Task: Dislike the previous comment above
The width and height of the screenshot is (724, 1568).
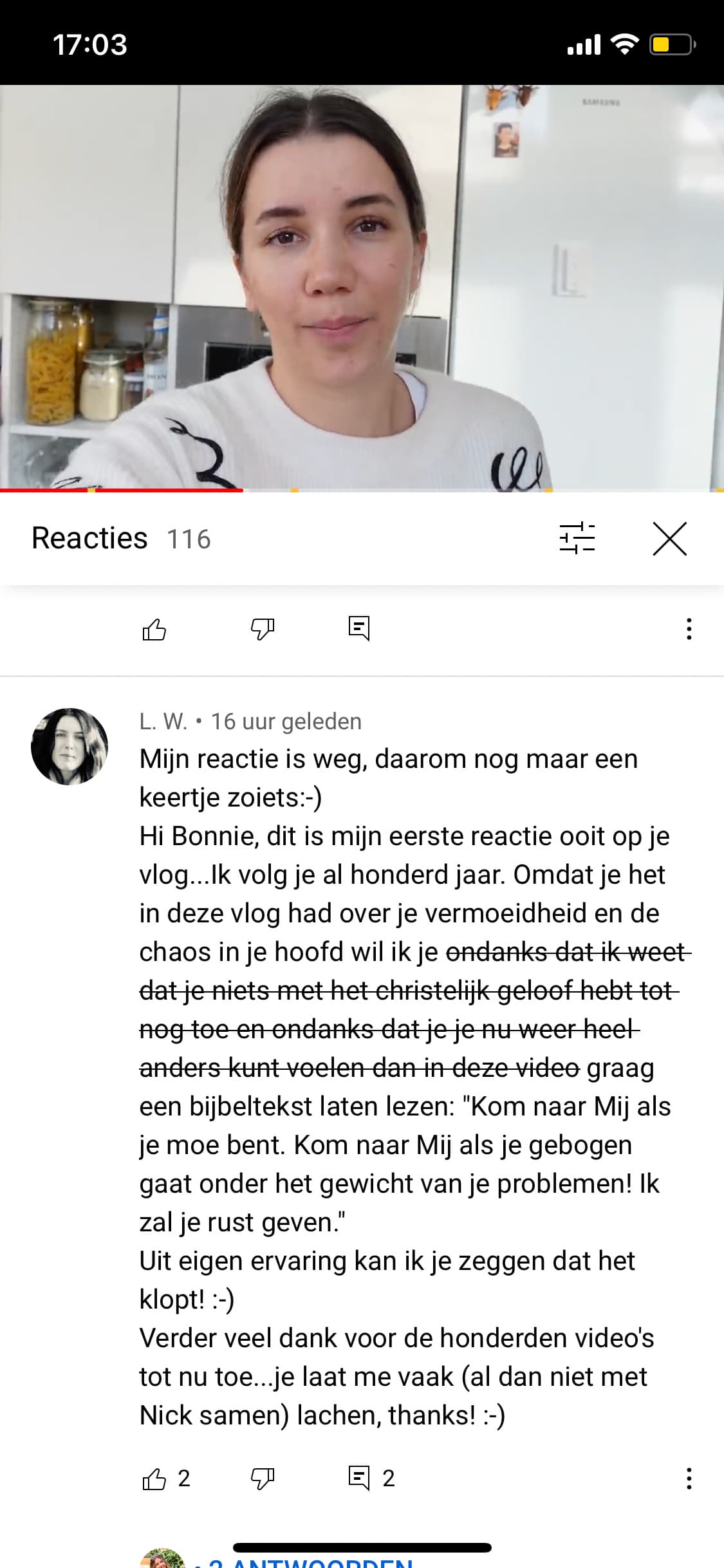Action: [263, 629]
